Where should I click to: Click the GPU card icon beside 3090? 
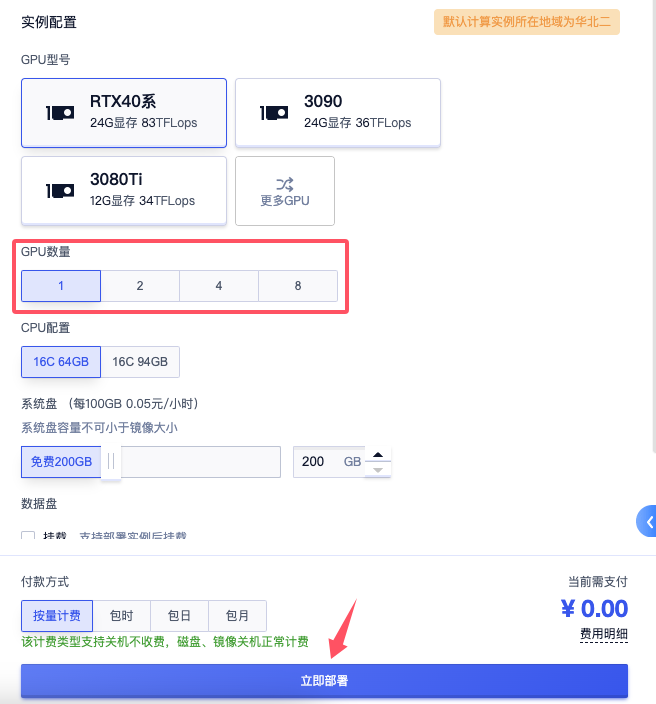pos(274,113)
